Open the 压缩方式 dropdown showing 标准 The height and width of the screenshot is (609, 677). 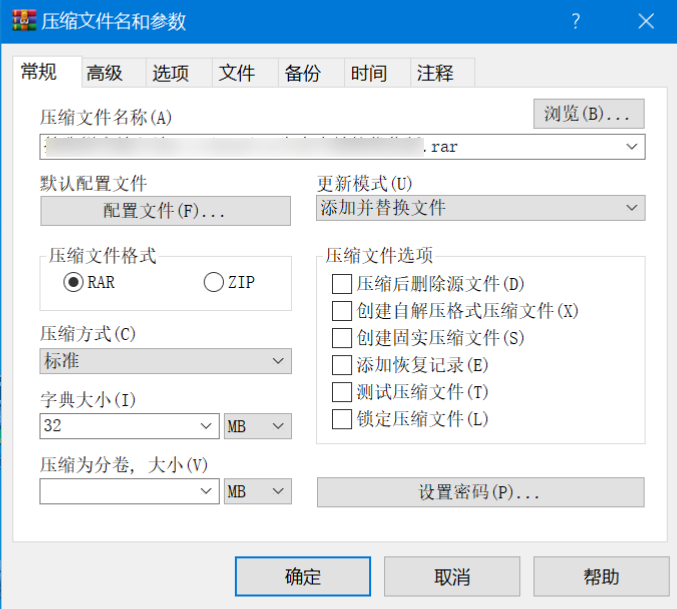165,361
